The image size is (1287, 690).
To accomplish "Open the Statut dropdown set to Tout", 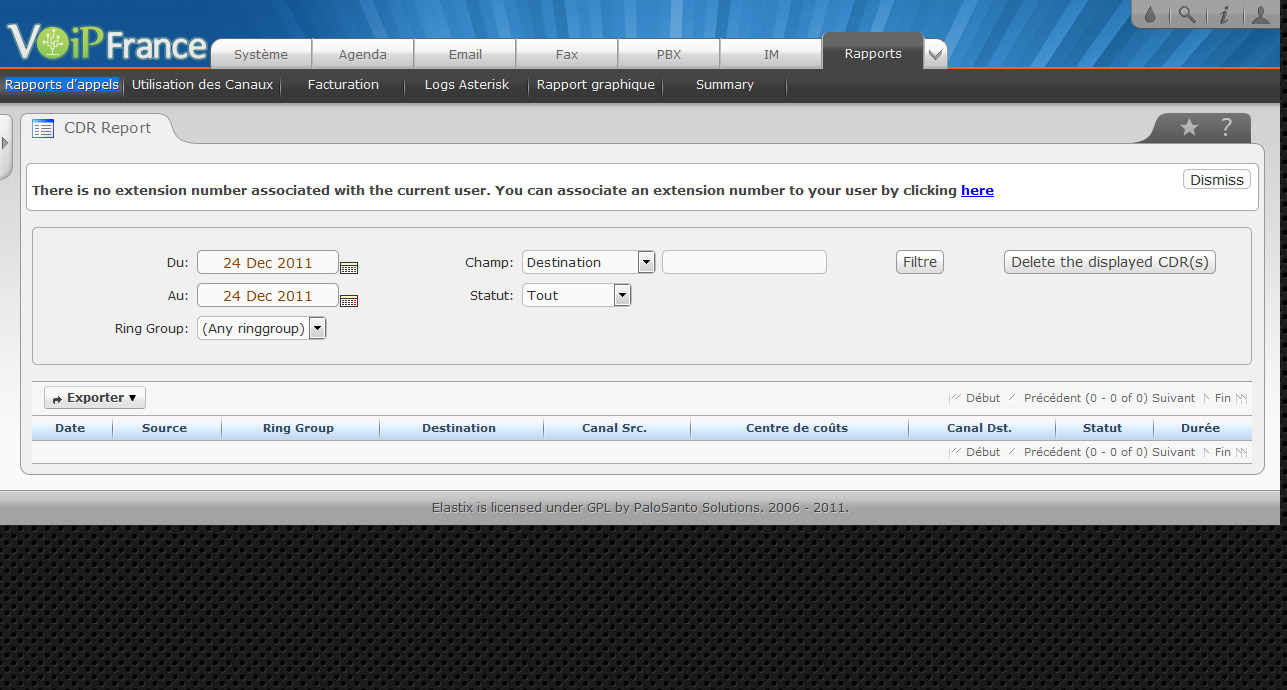I will [x=622, y=295].
